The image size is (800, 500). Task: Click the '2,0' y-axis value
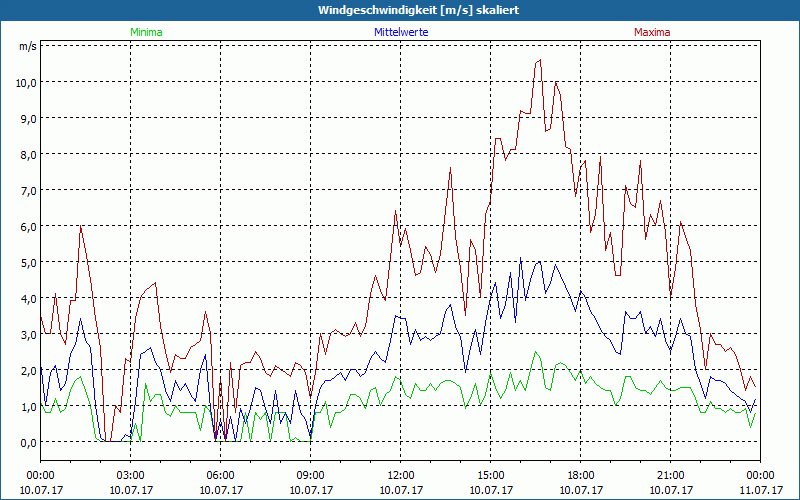29,370
